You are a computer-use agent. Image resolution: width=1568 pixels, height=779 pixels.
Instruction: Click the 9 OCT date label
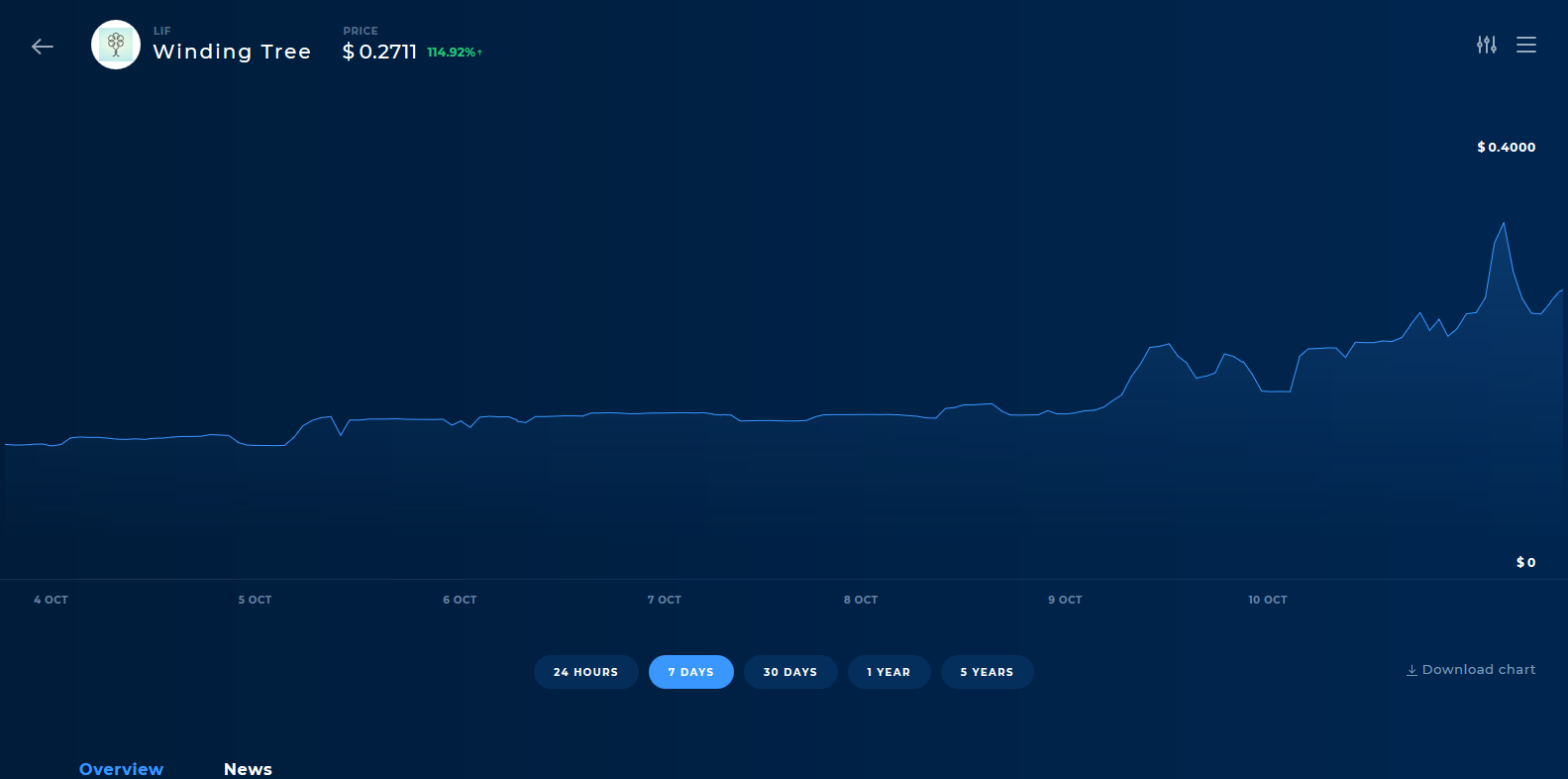[x=1065, y=600]
